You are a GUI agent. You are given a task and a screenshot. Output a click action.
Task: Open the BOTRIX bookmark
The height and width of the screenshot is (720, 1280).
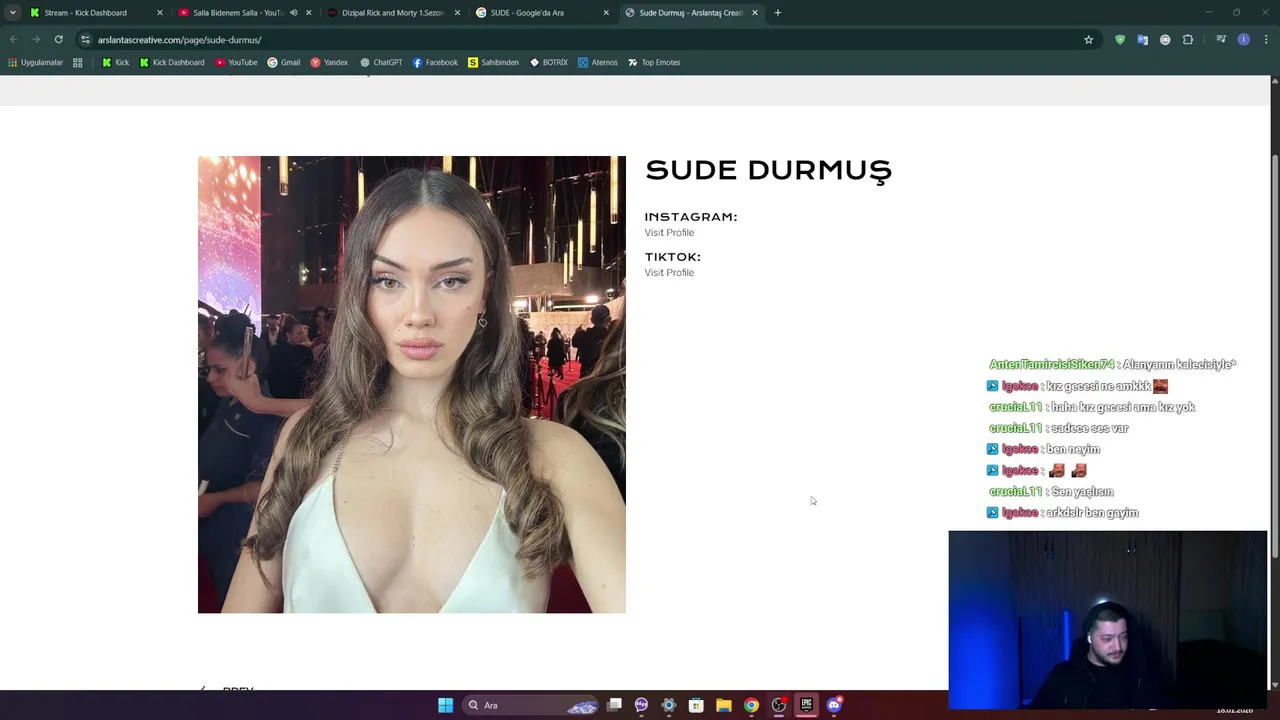coord(549,62)
